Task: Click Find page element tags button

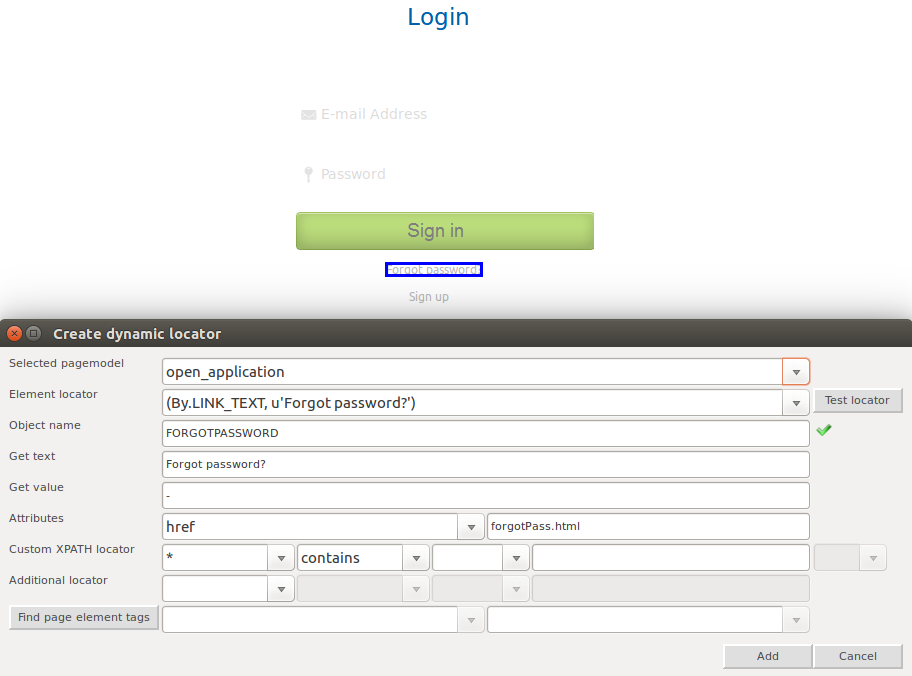Action: tap(84, 617)
